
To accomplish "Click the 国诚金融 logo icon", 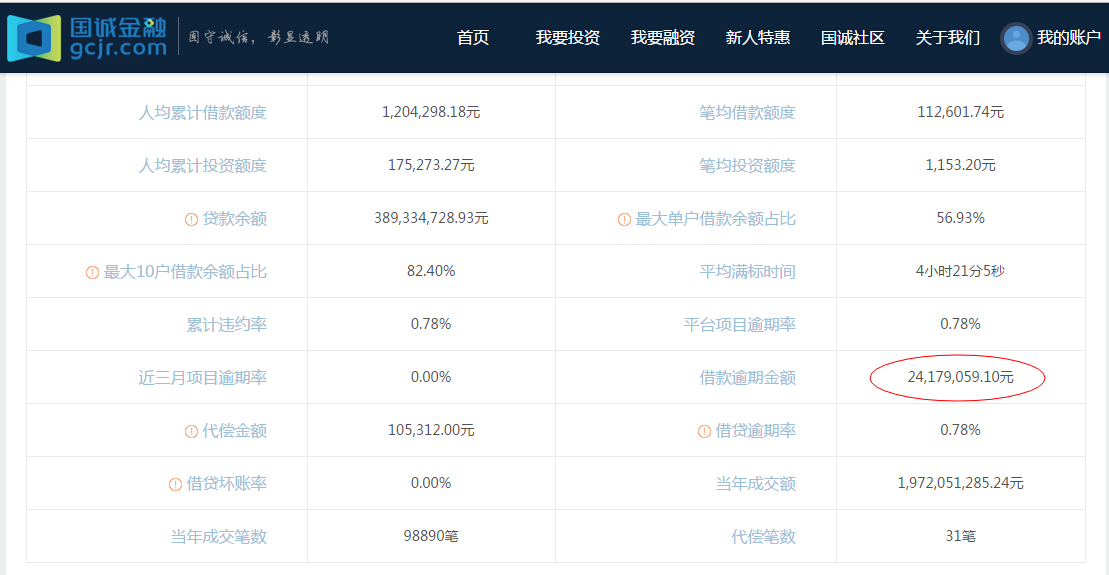I will (33, 38).
